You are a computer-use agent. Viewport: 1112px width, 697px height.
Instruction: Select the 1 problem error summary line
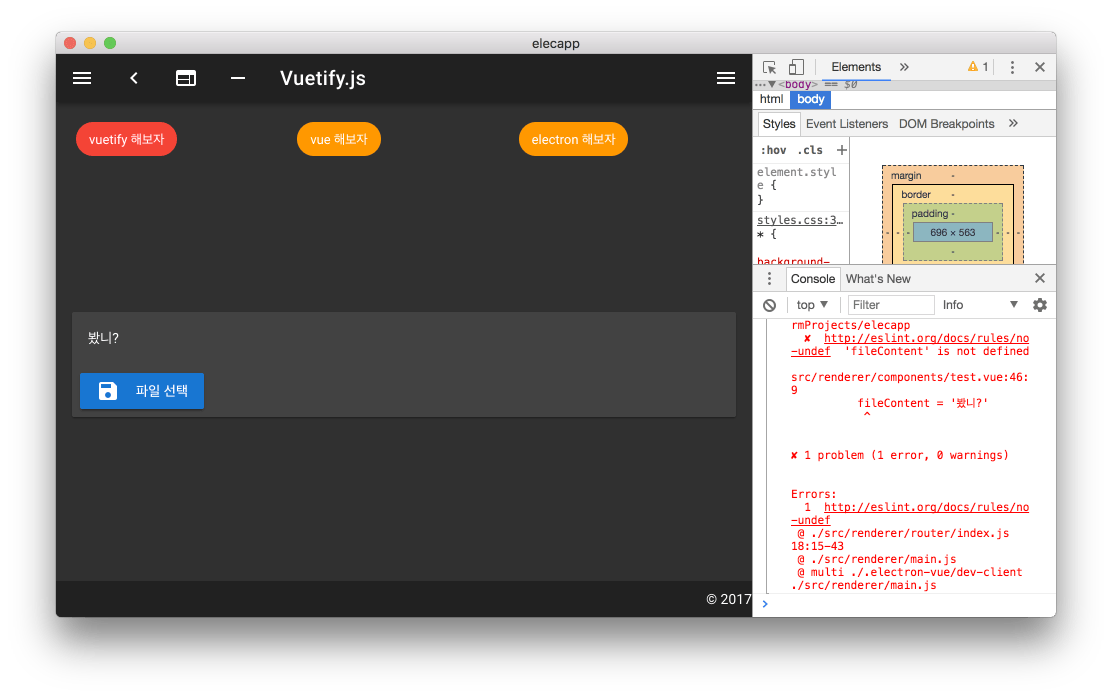[x=899, y=455]
